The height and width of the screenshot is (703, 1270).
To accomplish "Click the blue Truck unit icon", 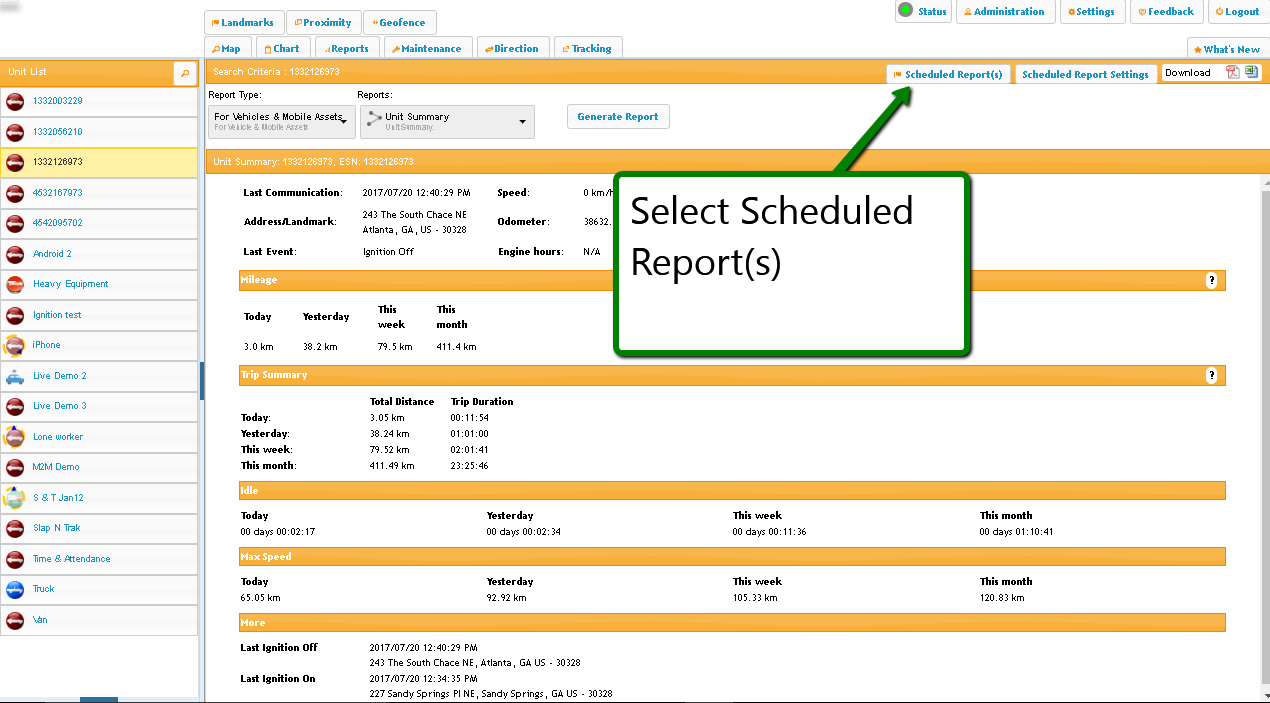I will [15, 589].
